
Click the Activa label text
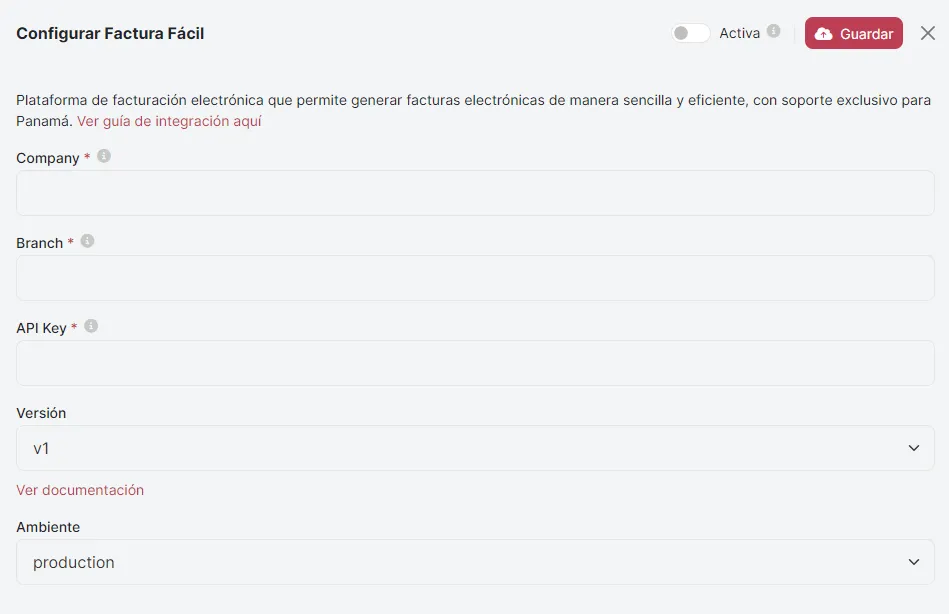point(739,33)
